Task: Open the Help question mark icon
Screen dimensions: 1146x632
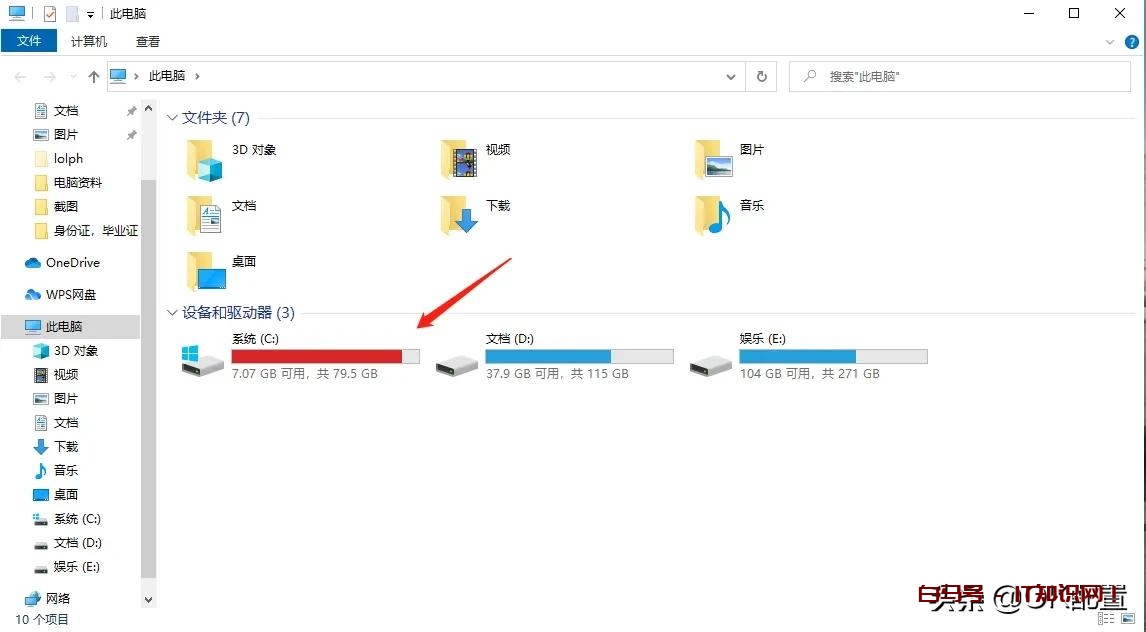Action: [1133, 42]
